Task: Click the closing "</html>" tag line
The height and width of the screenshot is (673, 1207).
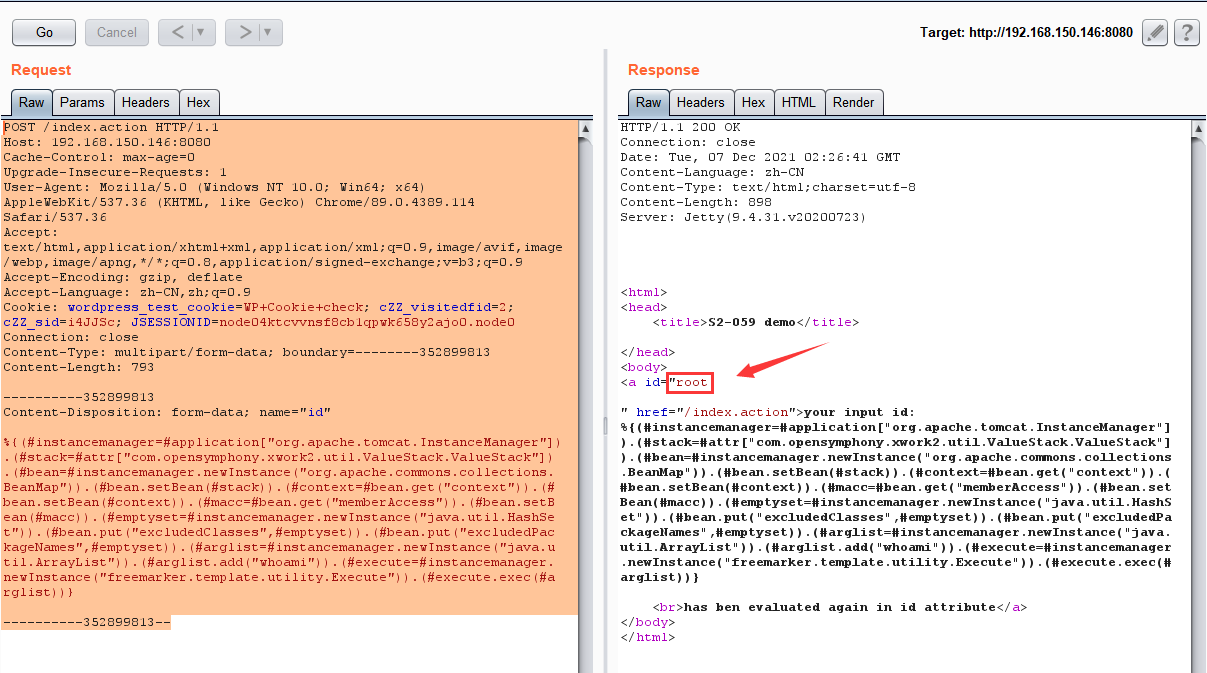Action: 648,637
